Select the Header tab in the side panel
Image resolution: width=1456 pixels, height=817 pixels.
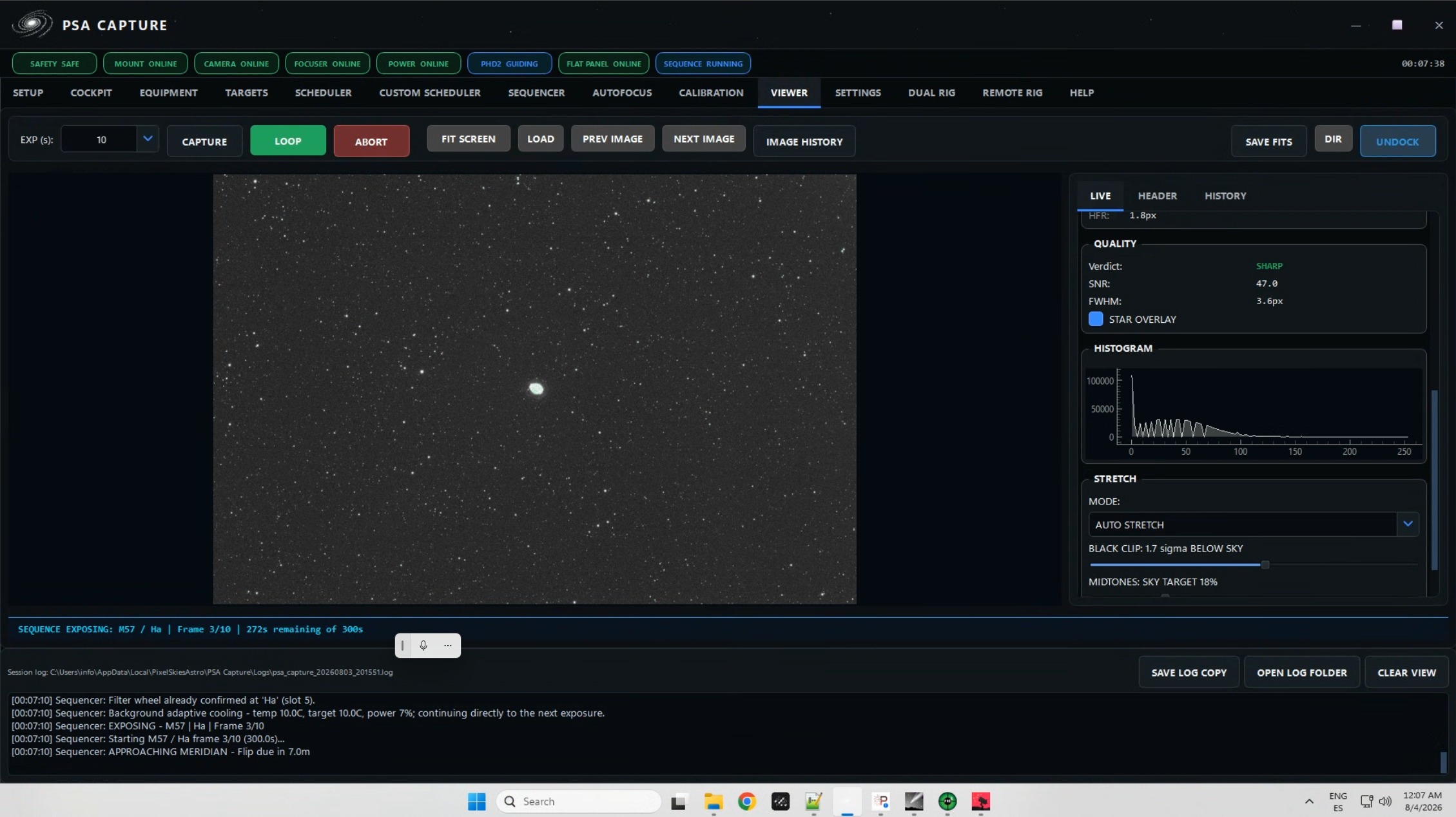[1157, 196]
